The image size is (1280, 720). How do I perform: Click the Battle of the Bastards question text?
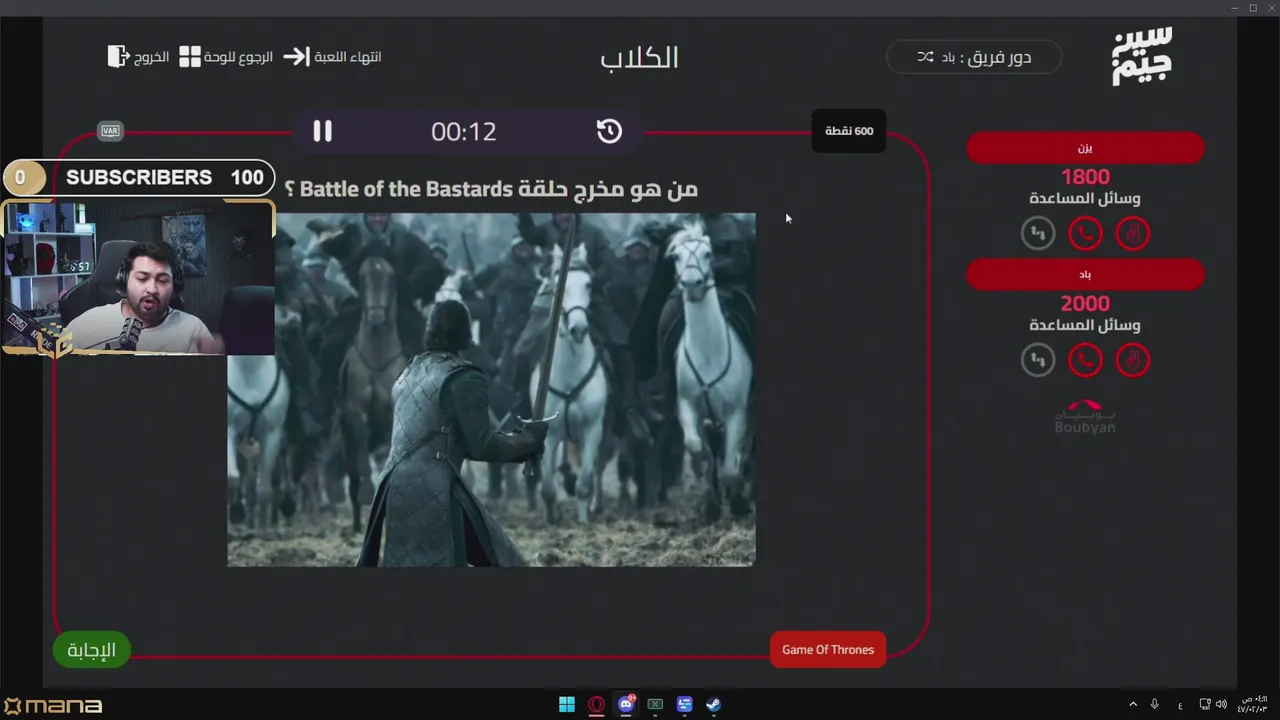(x=491, y=189)
